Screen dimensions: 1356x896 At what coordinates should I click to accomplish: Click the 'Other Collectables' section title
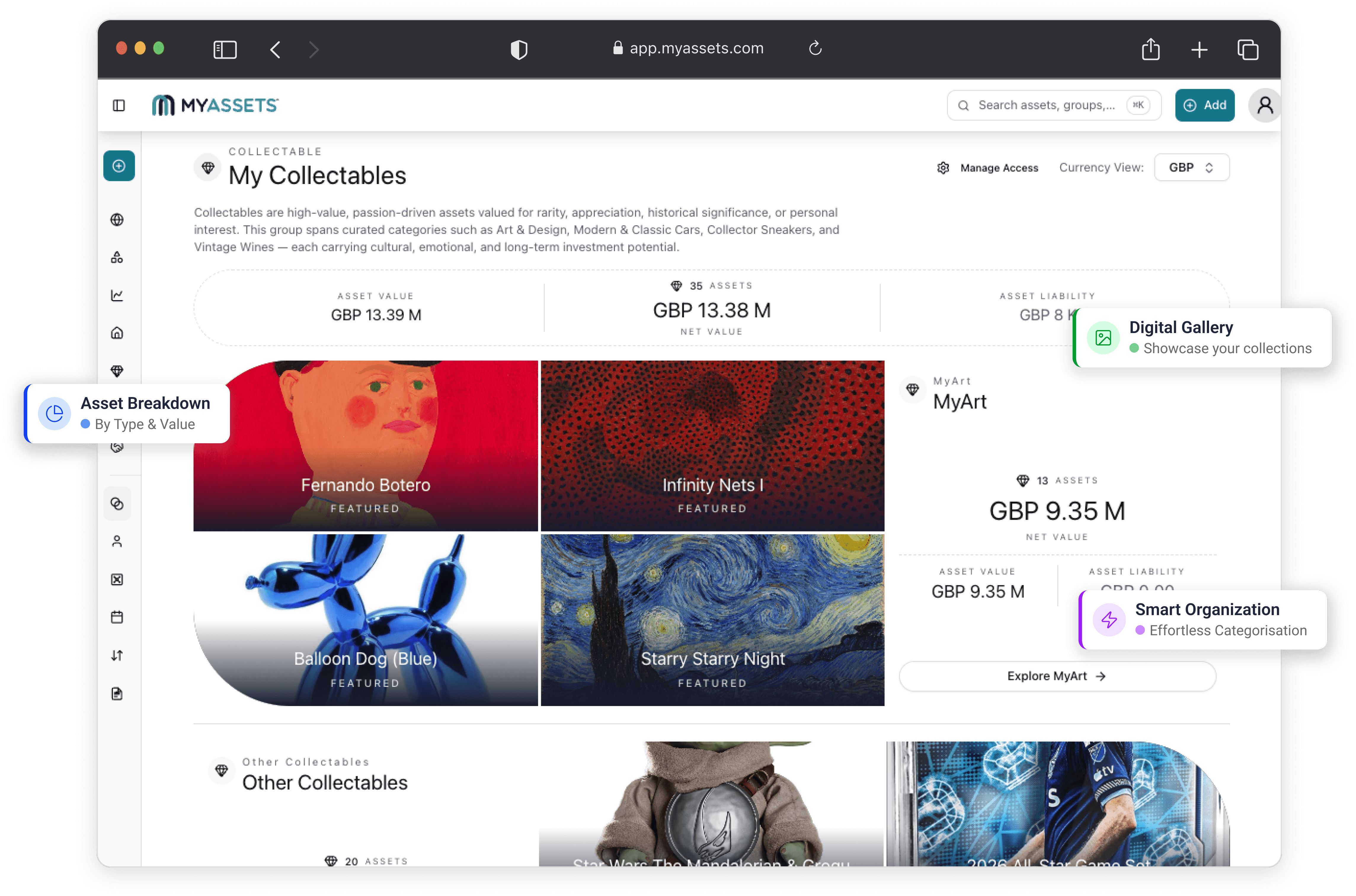tap(324, 783)
